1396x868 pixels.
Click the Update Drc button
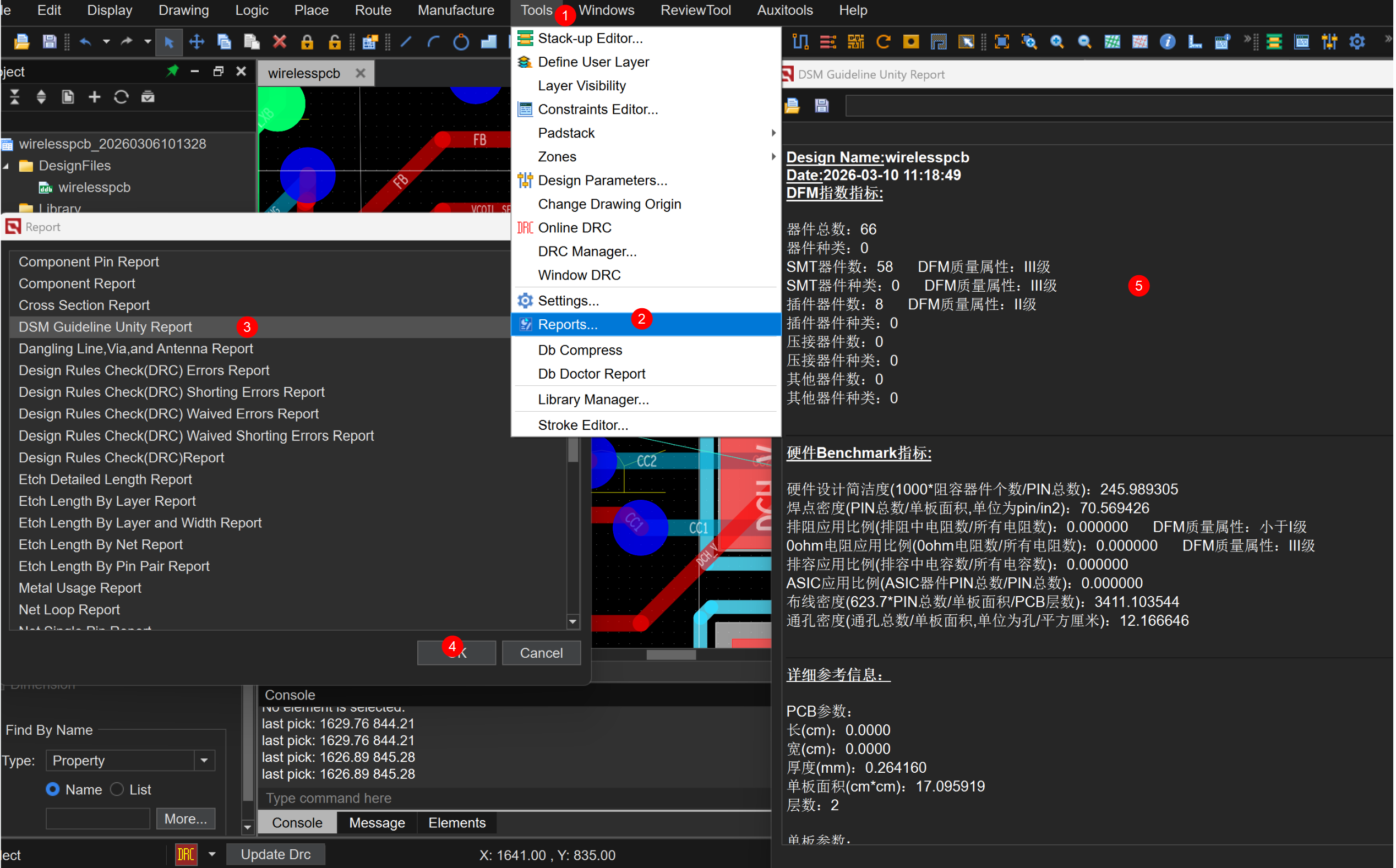click(x=276, y=855)
